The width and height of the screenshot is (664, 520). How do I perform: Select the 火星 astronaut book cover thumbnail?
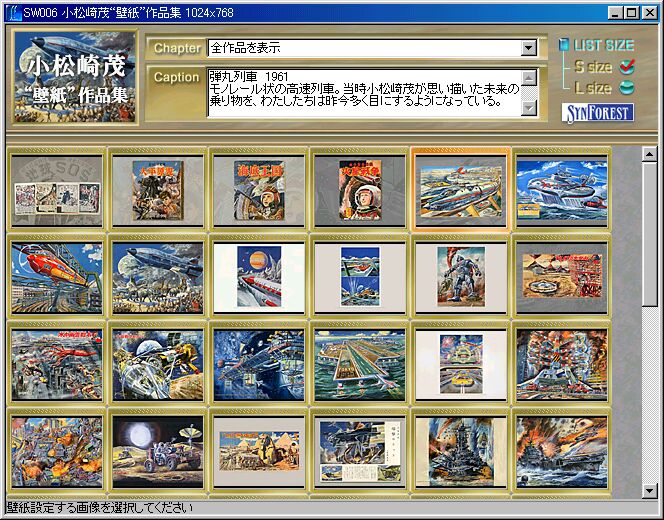pos(360,191)
